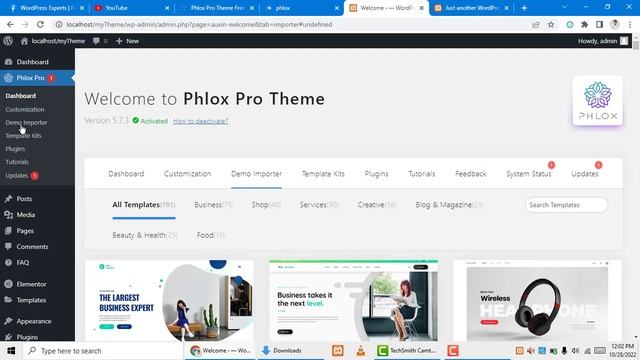The image size is (640, 360).
Task: Visit site via localhost/myTheme home icon
Action: click(x=53, y=41)
